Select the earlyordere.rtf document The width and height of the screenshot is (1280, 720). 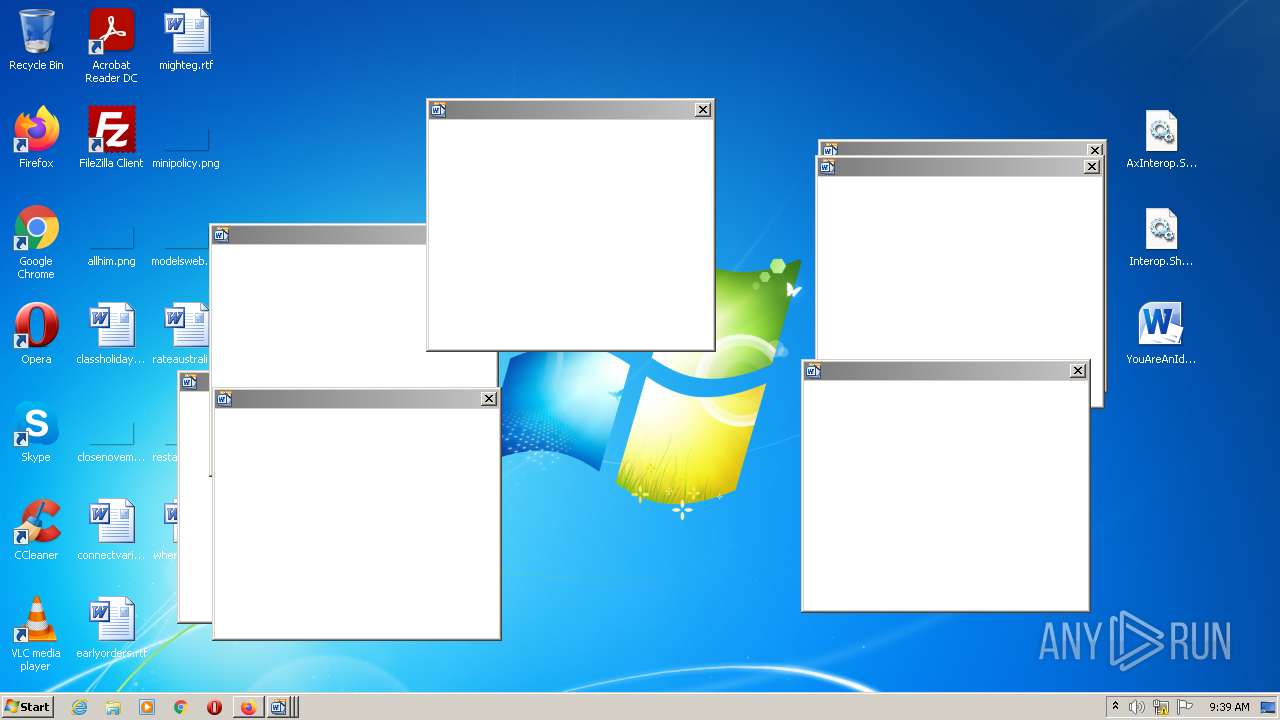coord(111,628)
